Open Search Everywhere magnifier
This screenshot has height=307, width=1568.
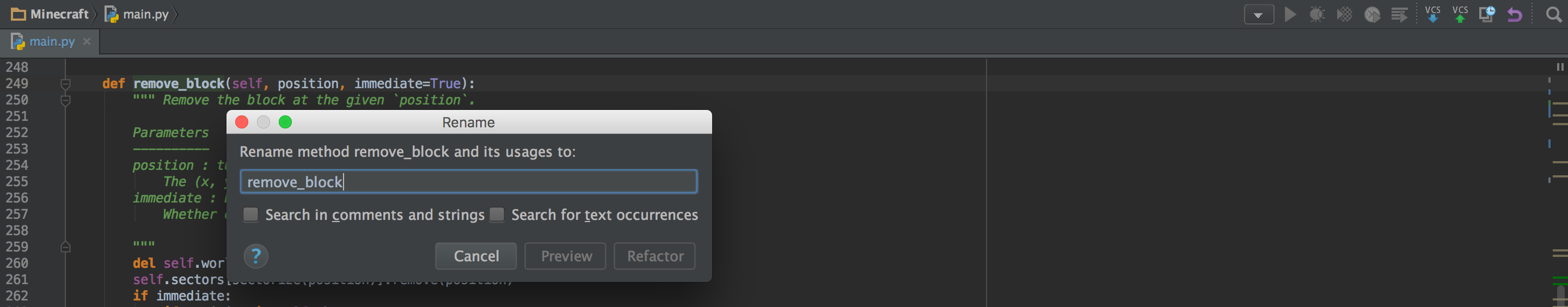(1553, 15)
